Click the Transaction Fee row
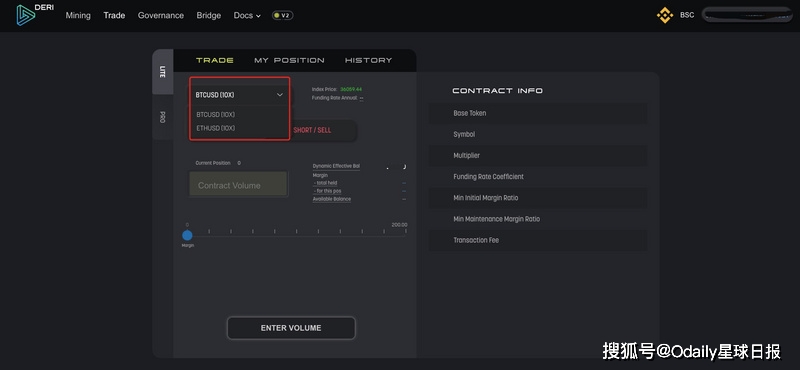This screenshot has width=800, height=370. coord(538,240)
